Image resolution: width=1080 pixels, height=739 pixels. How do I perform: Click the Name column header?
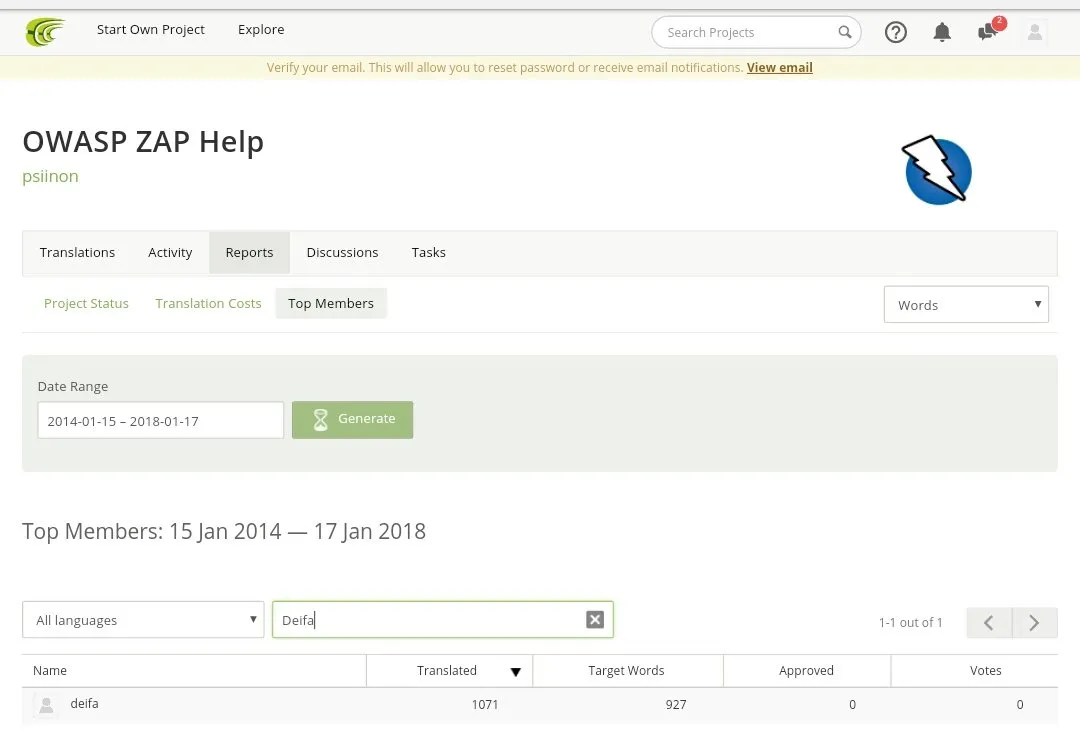(x=194, y=671)
